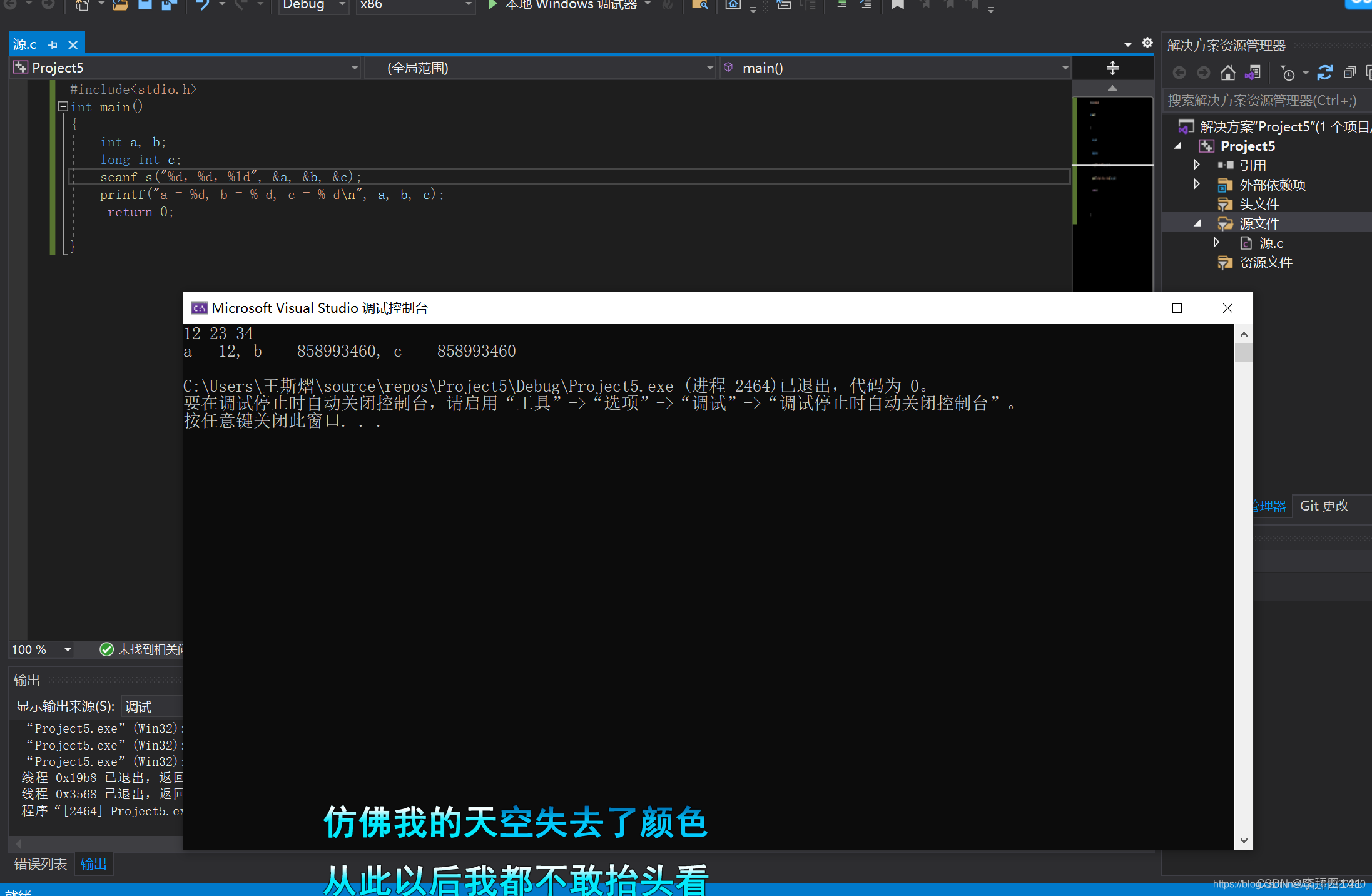
Task: Decrease line indent in toolbar
Action: [842, 5]
